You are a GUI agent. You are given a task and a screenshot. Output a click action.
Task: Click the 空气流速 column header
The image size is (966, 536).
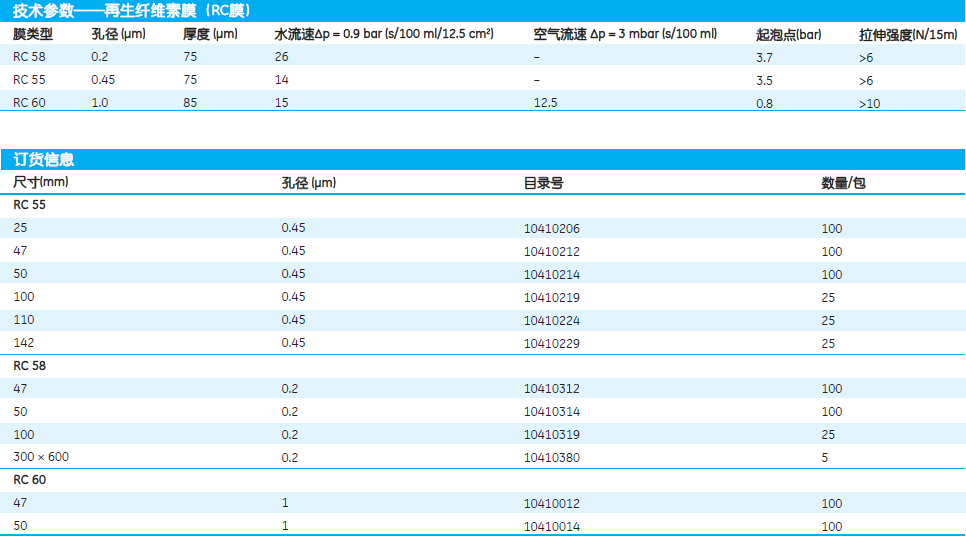[x=625, y=34]
